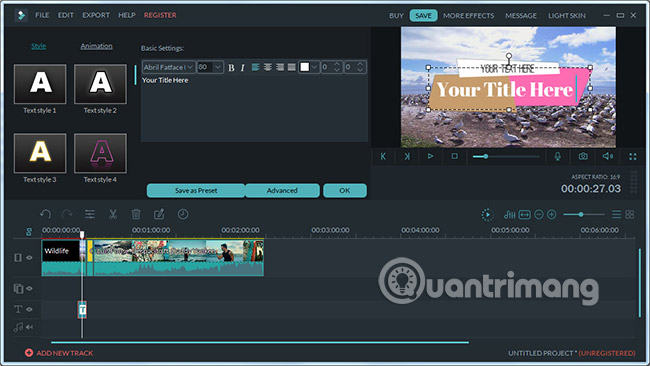Toggle visibility eye on the video track

(x=29, y=257)
